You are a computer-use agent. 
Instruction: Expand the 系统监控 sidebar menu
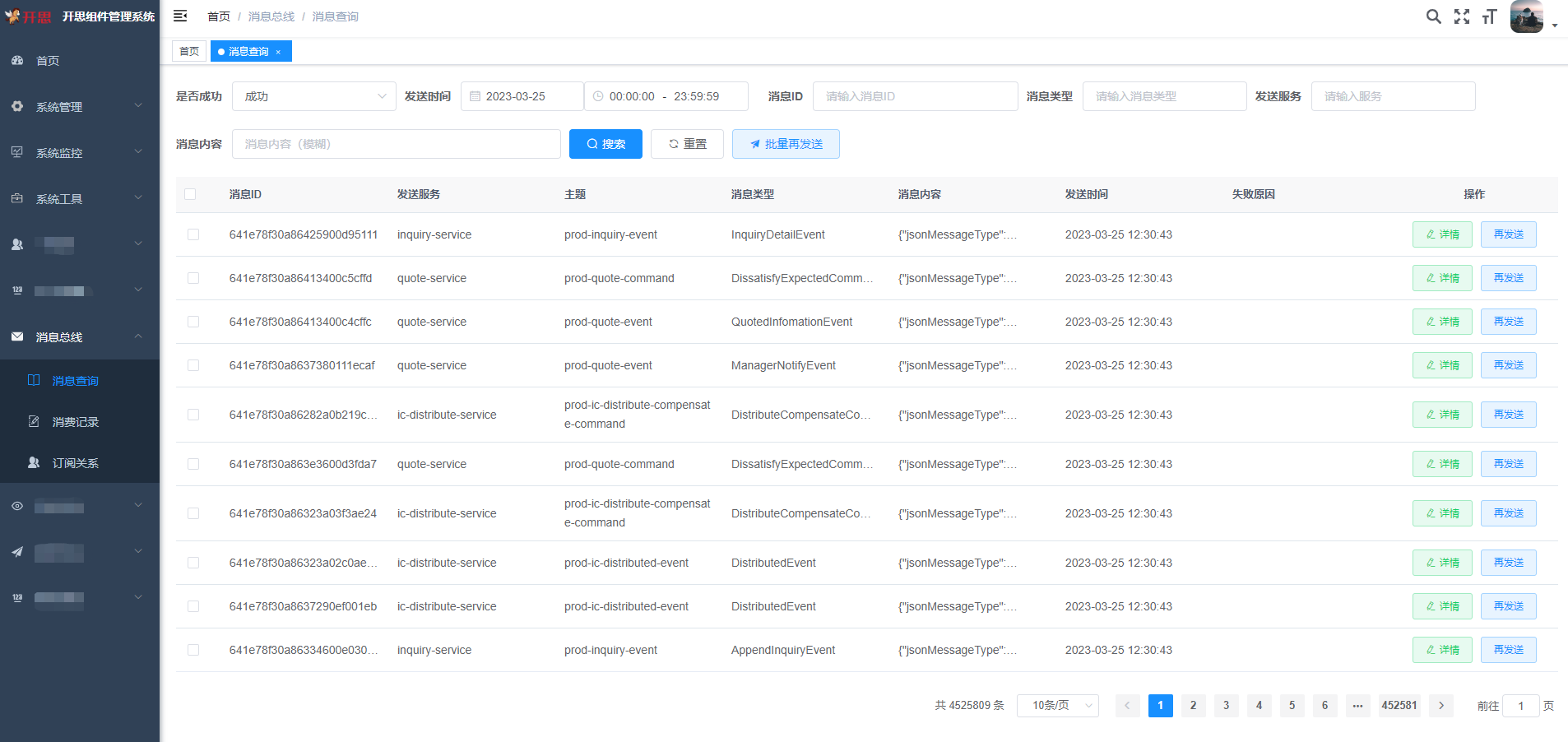pos(80,153)
